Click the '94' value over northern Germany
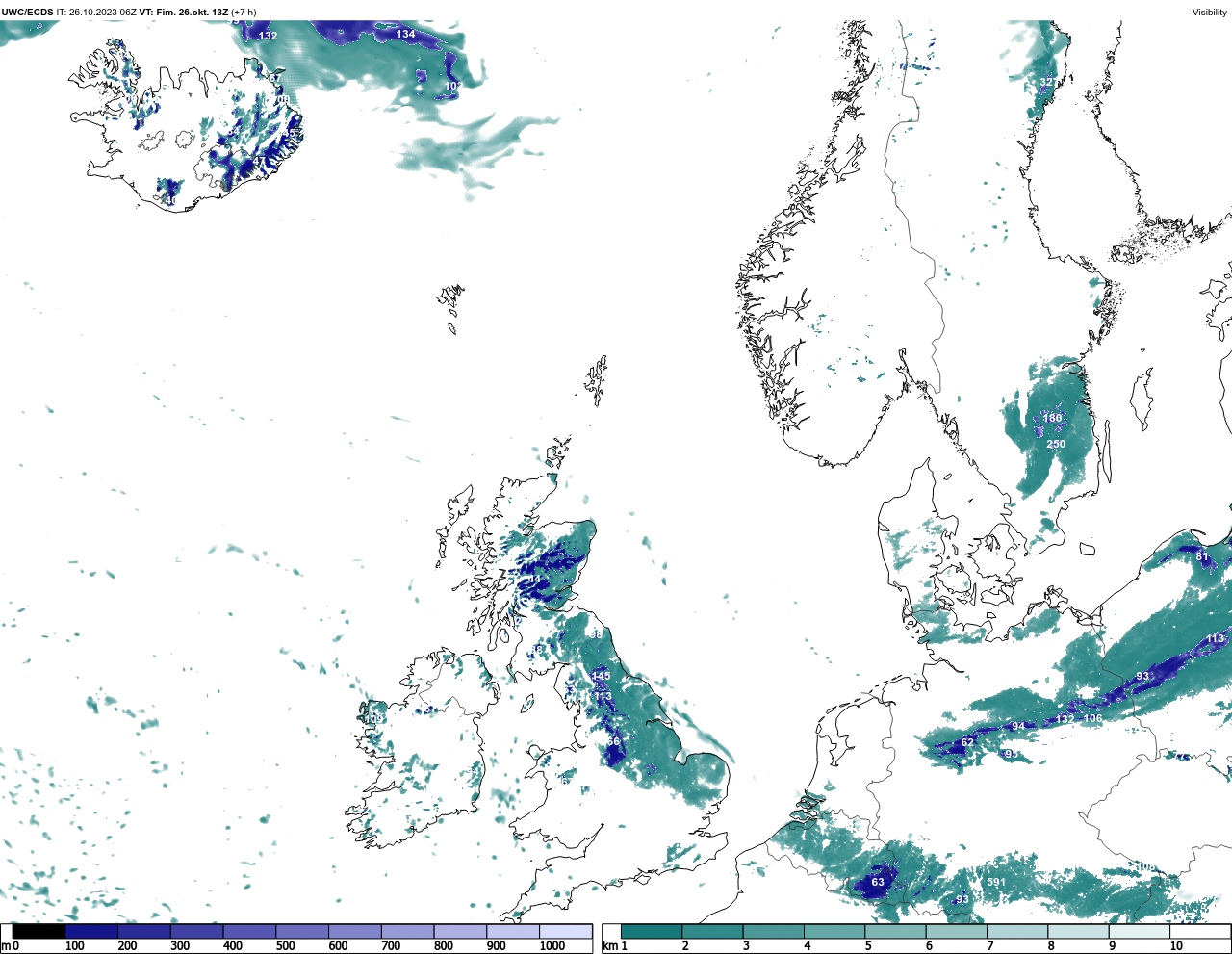The height and width of the screenshot is (954, 1232). [1018, 726]
